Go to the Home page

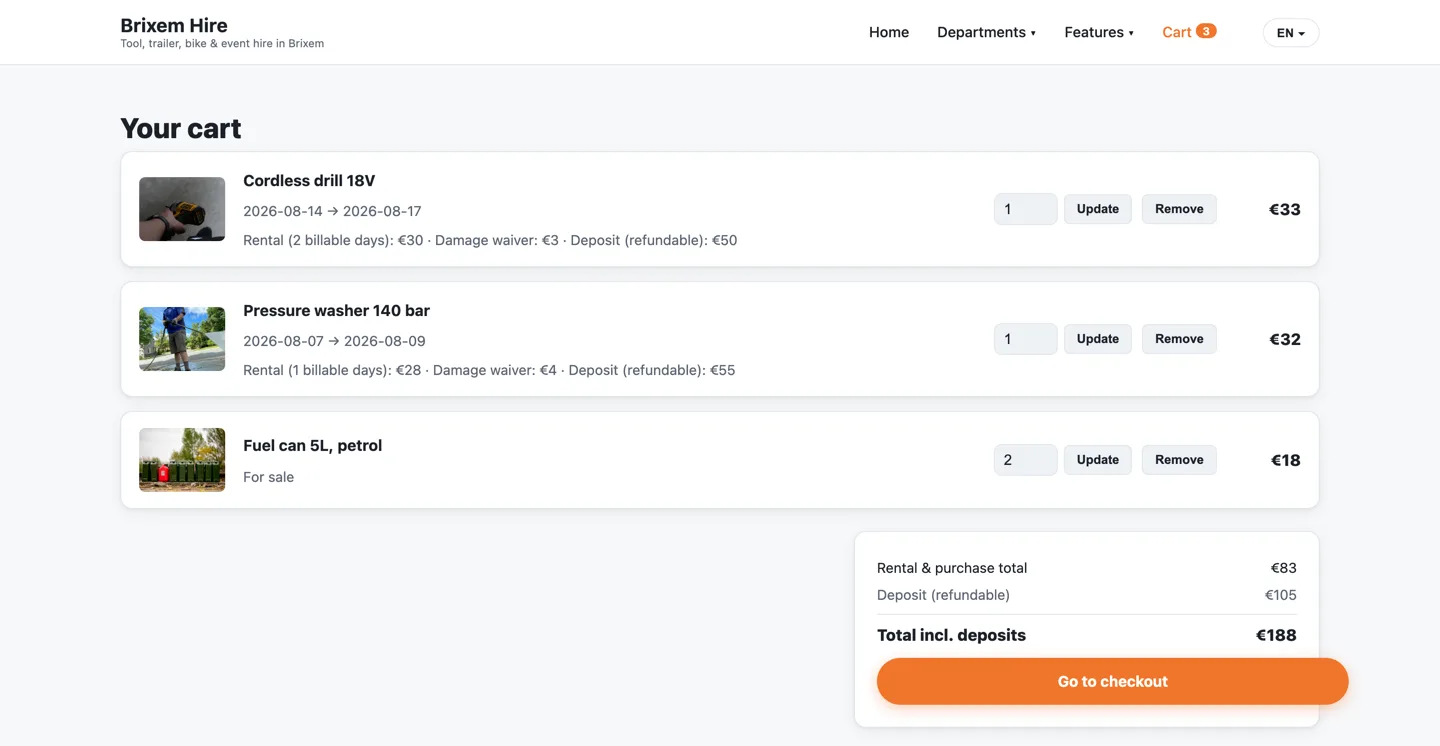point(889,32)
